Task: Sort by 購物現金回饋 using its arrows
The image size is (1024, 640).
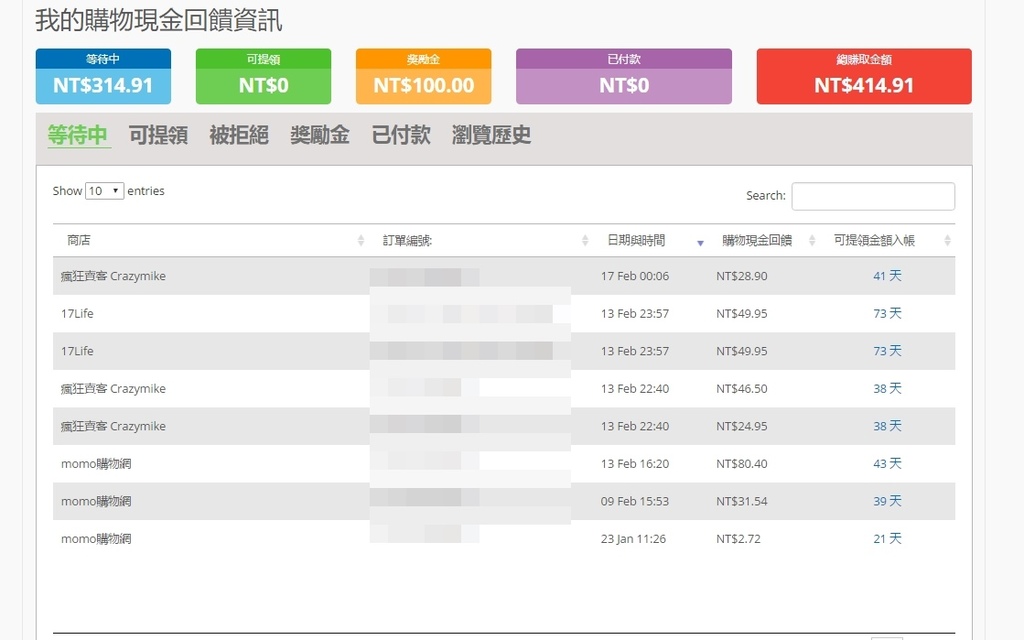Action: pyautogui.click(x=812, y=241)
